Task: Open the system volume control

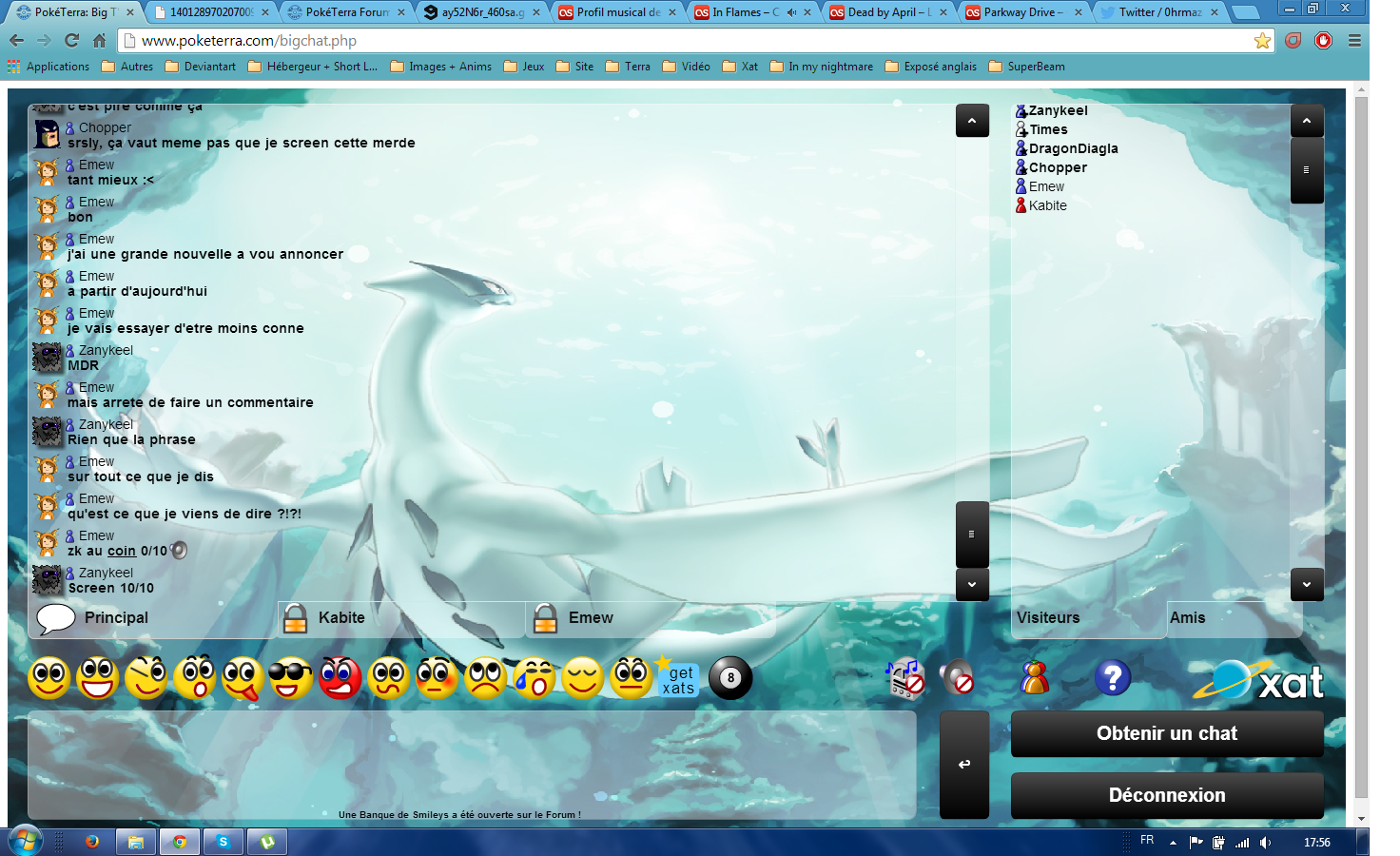Action: (x=1265, y=843)
